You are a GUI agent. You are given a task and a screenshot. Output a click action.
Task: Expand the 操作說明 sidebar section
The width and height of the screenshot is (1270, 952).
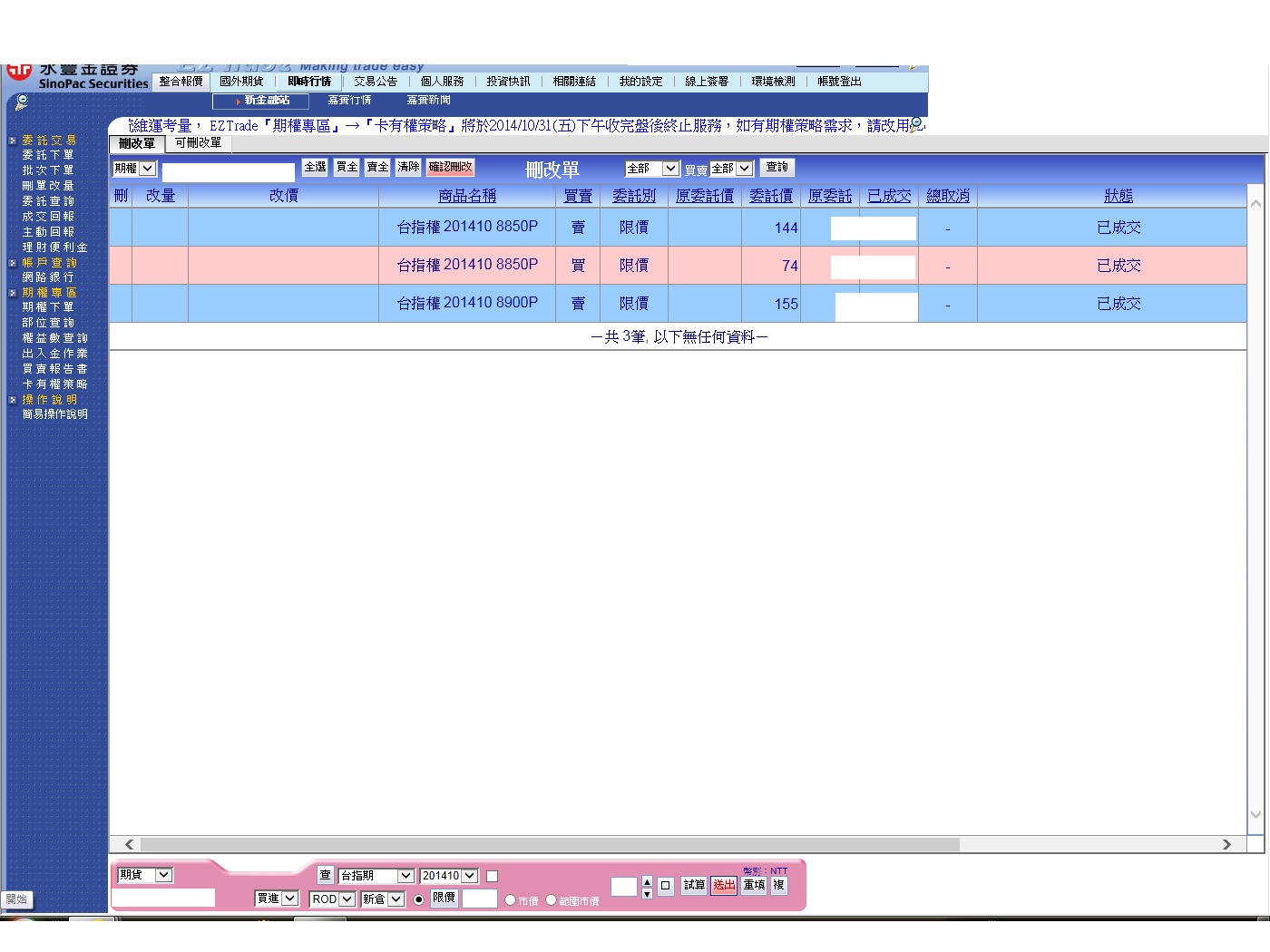point(49,400)
